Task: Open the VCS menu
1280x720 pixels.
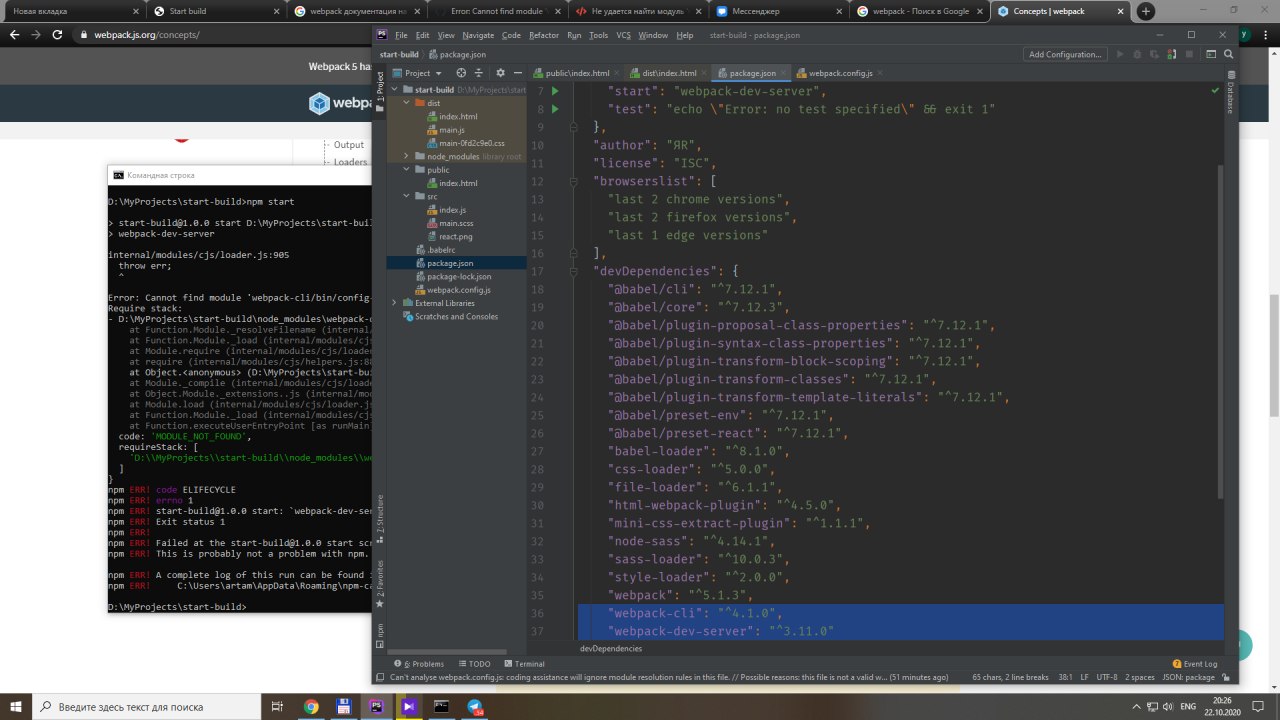Action: point(623,35)
